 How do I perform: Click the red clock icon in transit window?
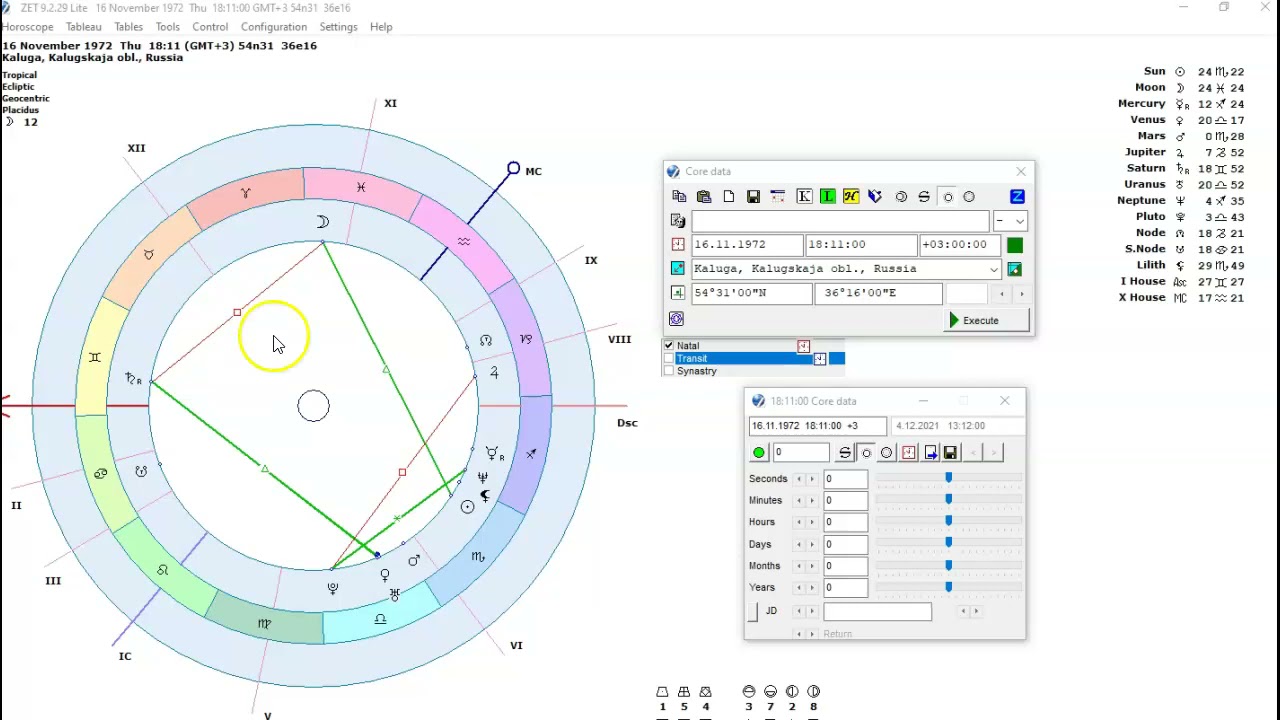tap(909, 453)
